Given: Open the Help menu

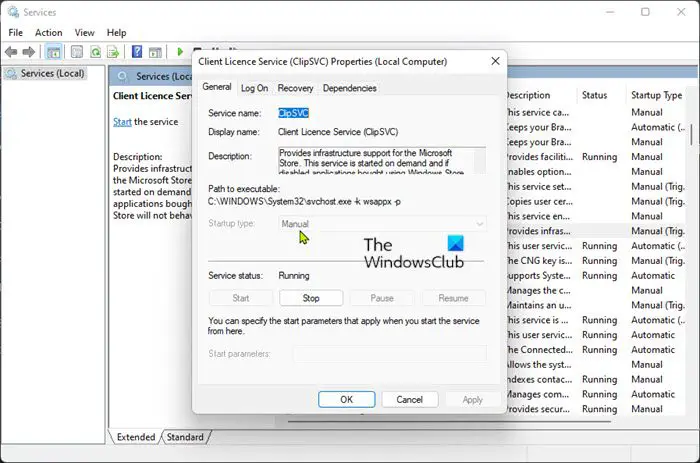Looking at the screenshot, I should 117,33.
